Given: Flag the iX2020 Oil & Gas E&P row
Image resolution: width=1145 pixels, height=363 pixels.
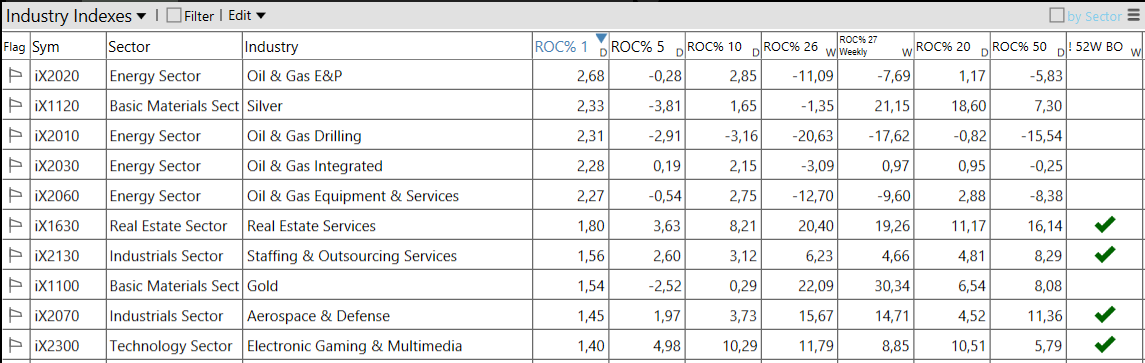Looking at the screenshot, I should tap(15, 75).
